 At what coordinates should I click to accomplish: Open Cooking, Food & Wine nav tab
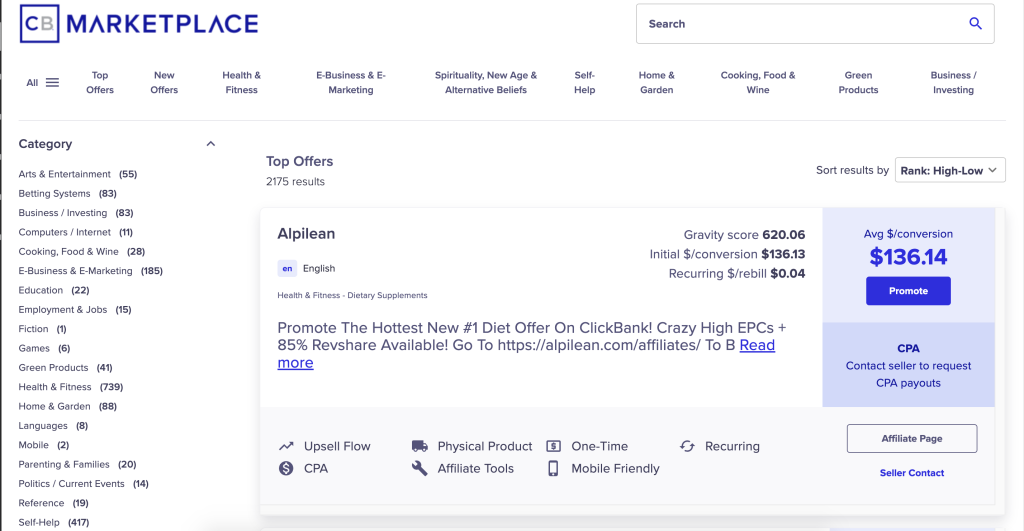(x=758, y=82)
